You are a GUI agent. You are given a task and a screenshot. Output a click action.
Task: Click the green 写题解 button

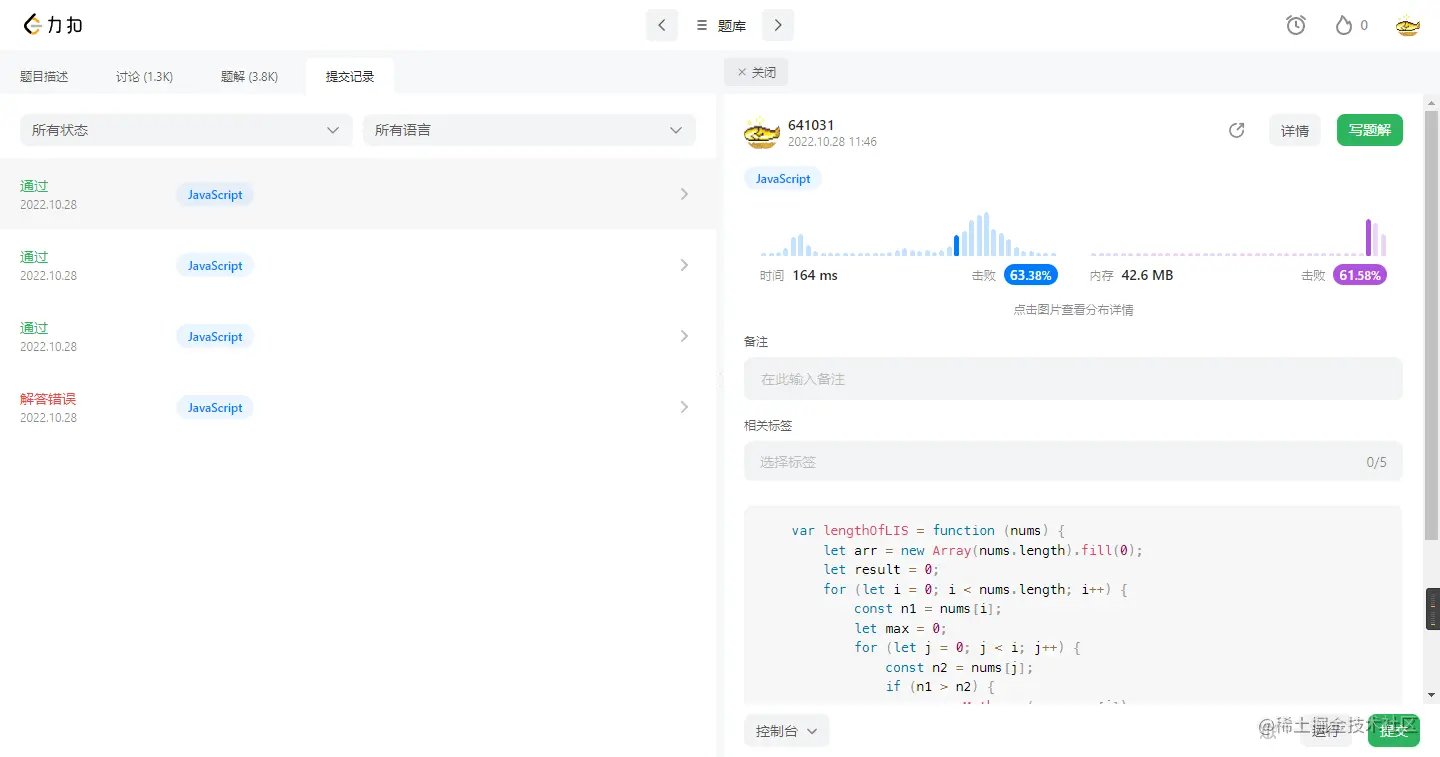point(1370,130)
